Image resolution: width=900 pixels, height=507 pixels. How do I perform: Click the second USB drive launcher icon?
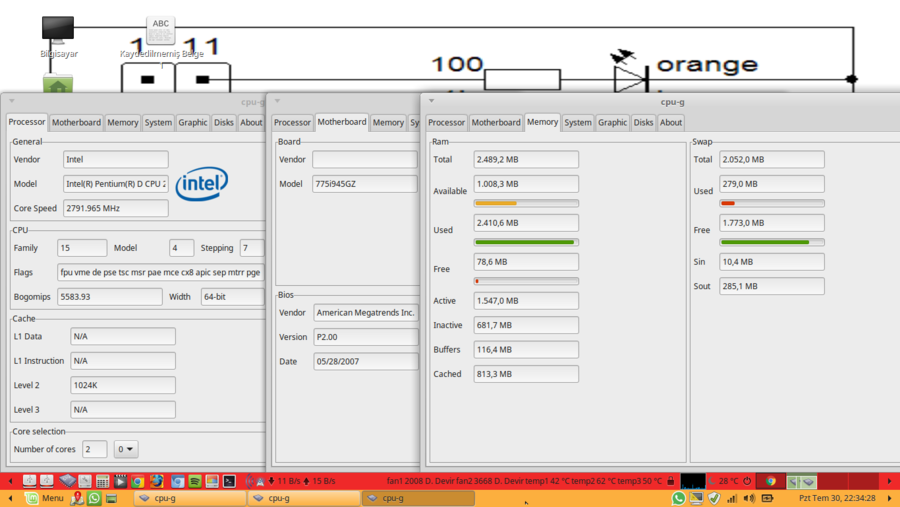pos(46,481)
